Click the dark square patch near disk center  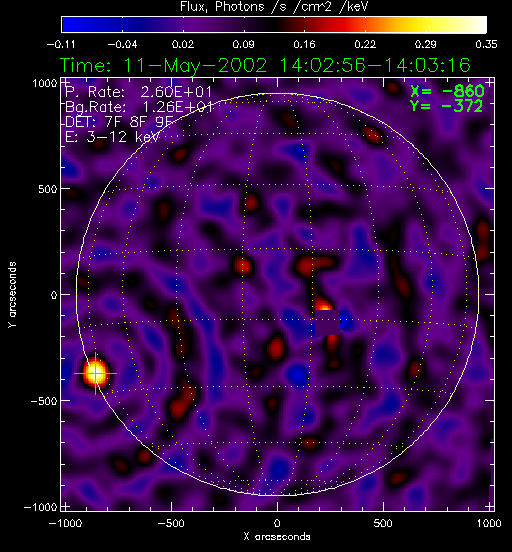click(327, 322)
